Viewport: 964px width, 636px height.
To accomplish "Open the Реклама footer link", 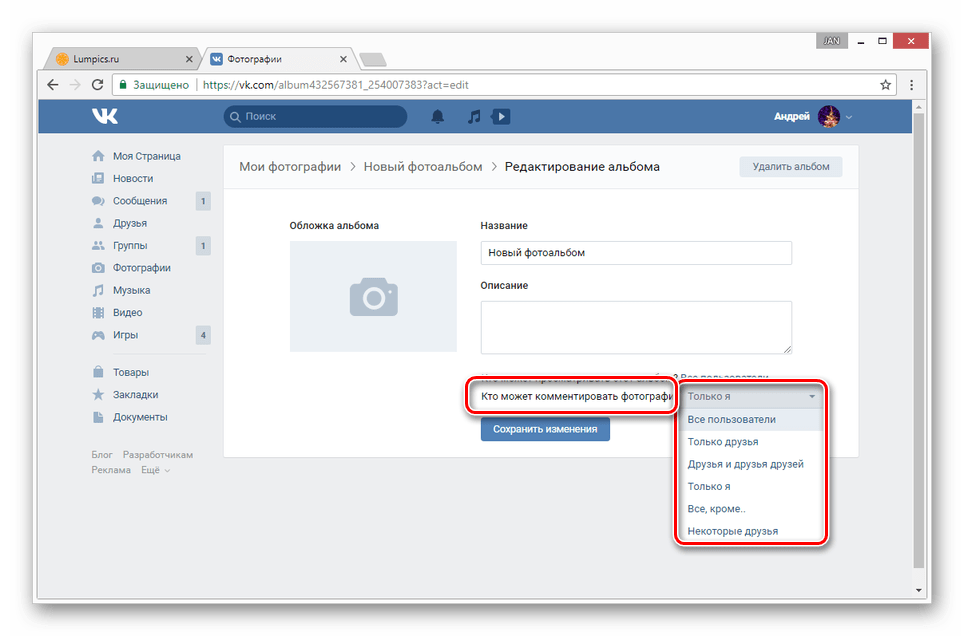I will click(x=111, y=470).
